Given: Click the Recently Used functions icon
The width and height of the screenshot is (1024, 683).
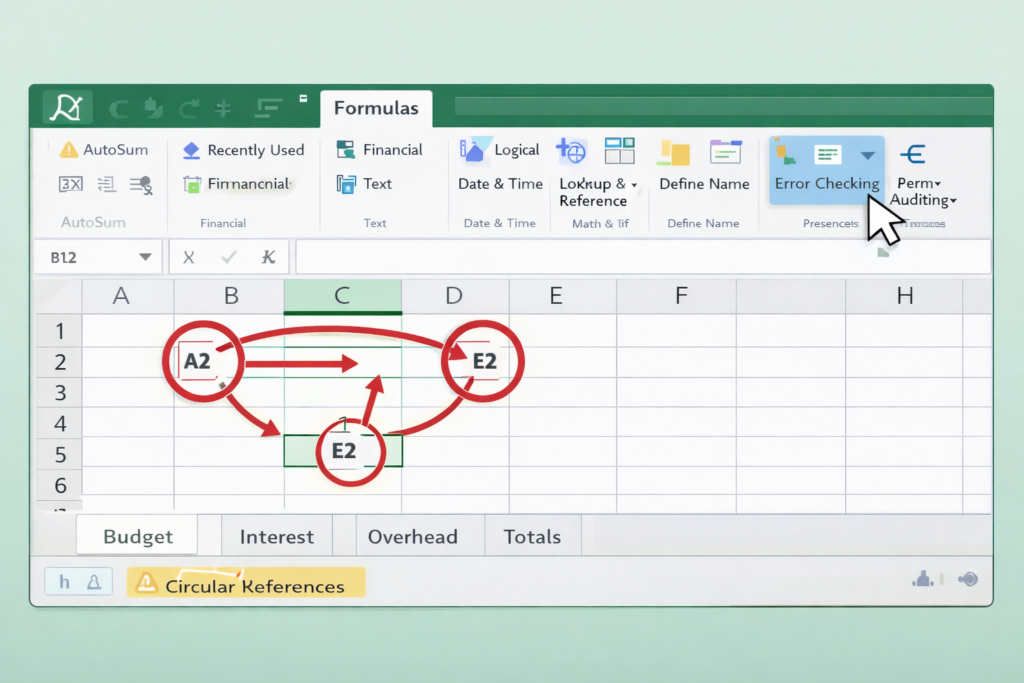Looking at the screenshot, I should click(191, 150).
